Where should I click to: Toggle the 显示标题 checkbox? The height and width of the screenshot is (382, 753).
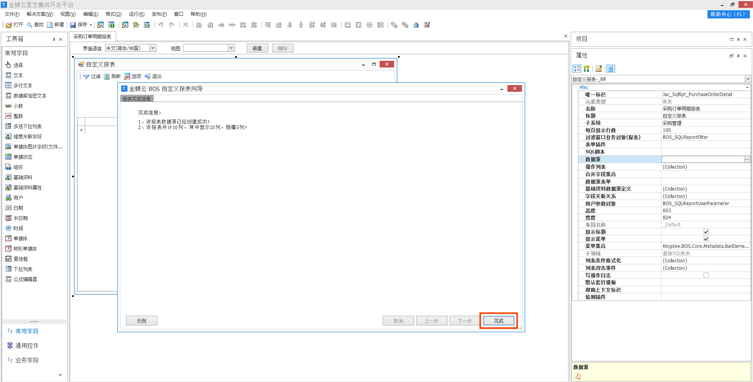click(x=706, y=232)
